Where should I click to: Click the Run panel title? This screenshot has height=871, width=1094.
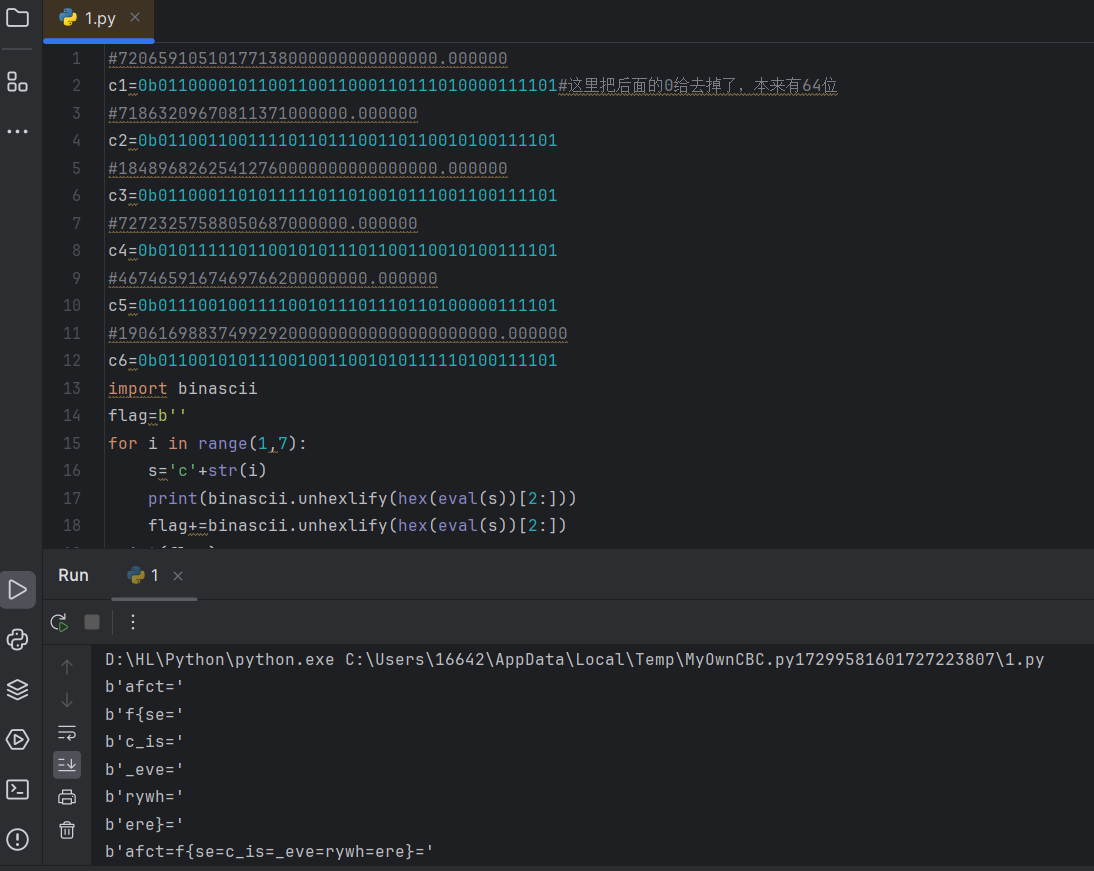[73, 575]
